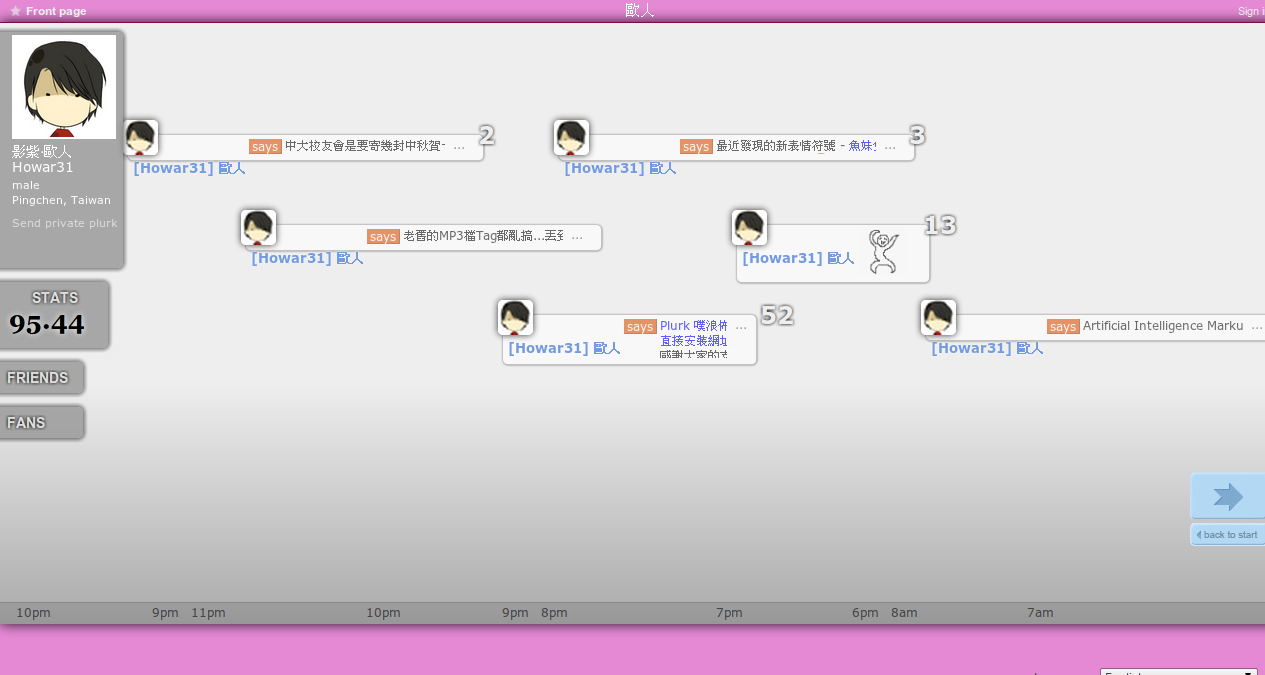1265x675 pixels.
Task: Click avatar icon on the MP3 Tag plurk
Action: click(x=258, y=228)
